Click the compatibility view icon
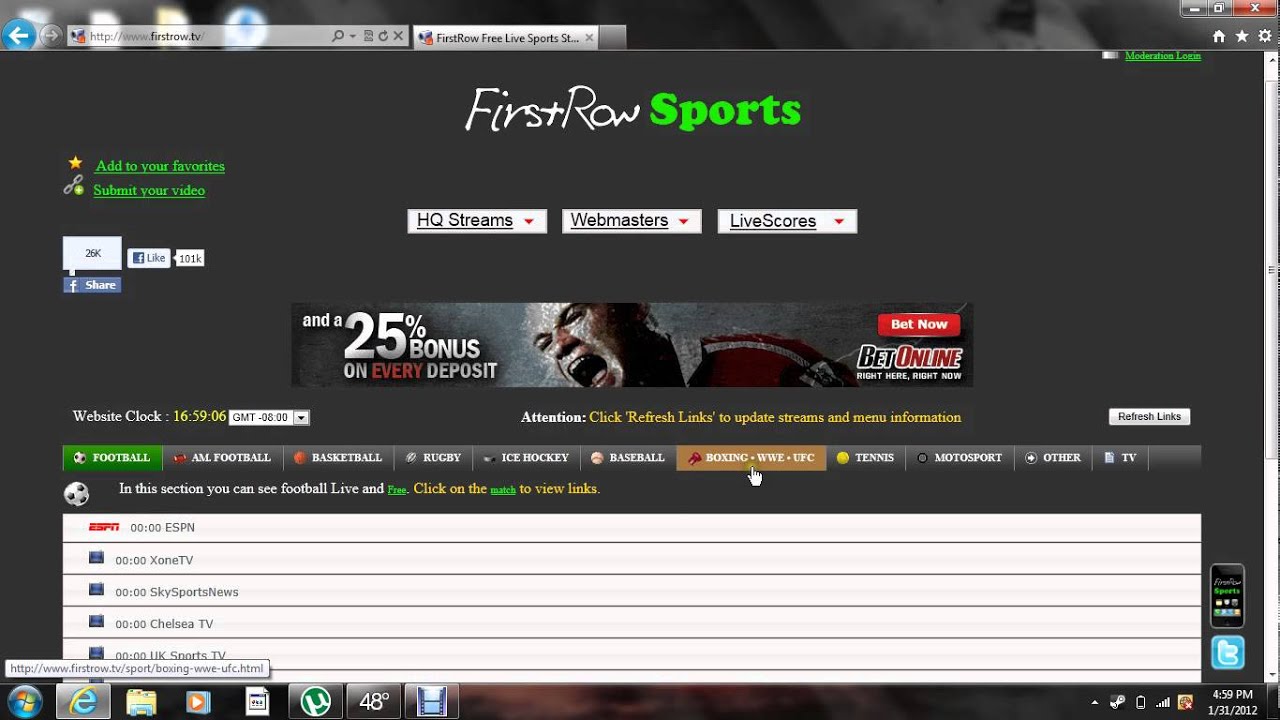Viewport: 1280px width, 720px height. pos(368,36)
